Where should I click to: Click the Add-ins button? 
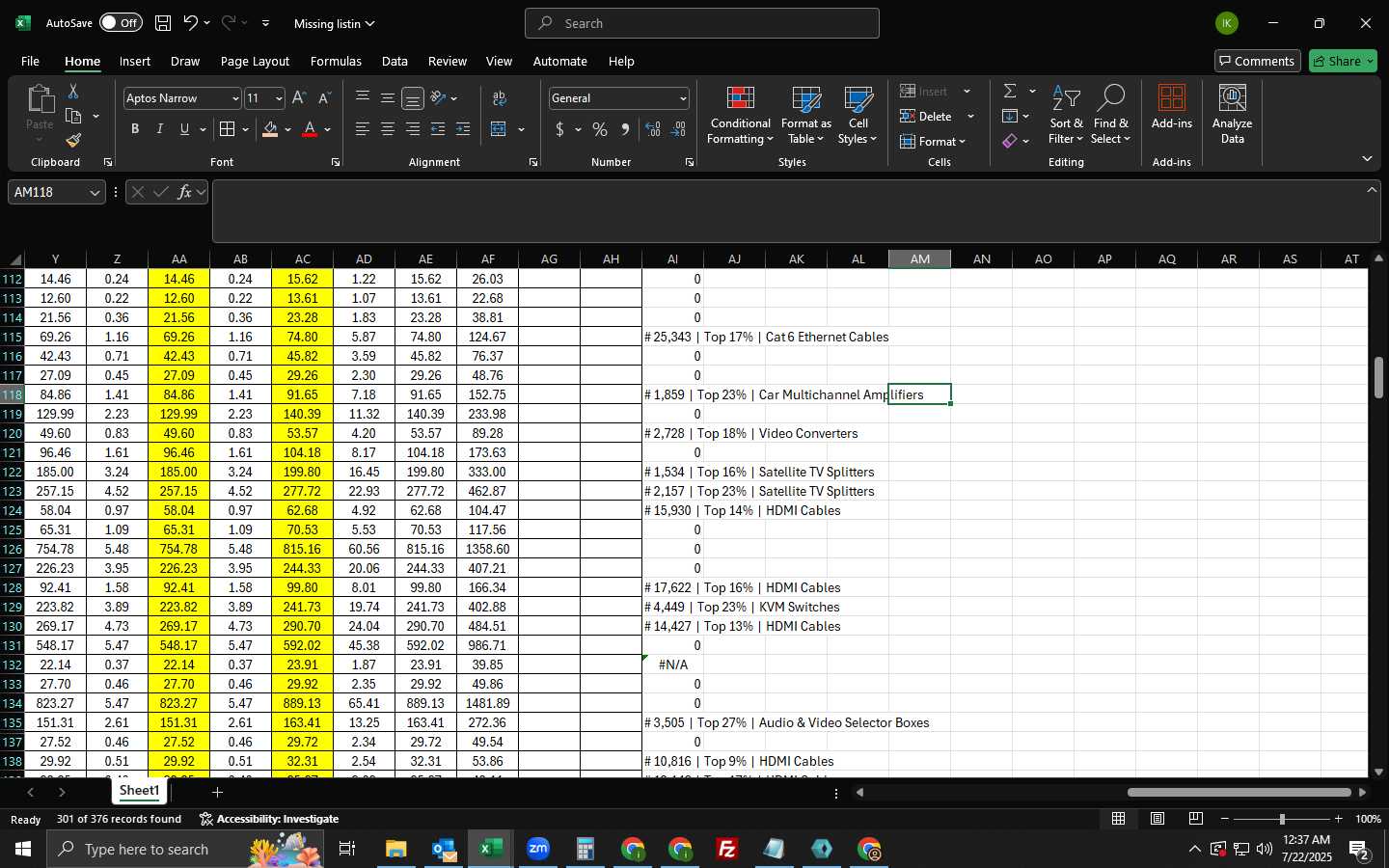(x=1172, y=108)
